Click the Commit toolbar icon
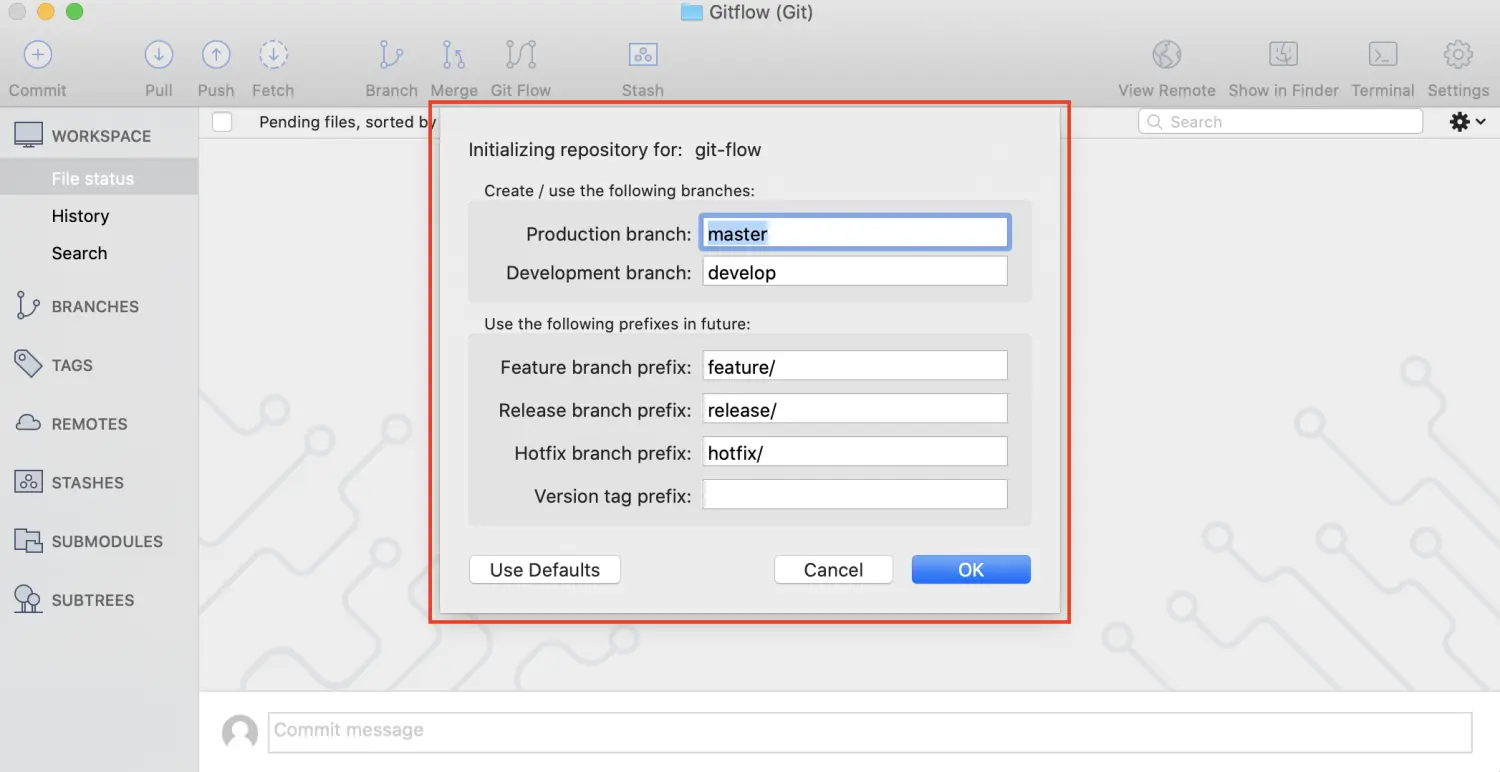The width and height of the screenshot is (1500, 772). (x=38, y=55)
